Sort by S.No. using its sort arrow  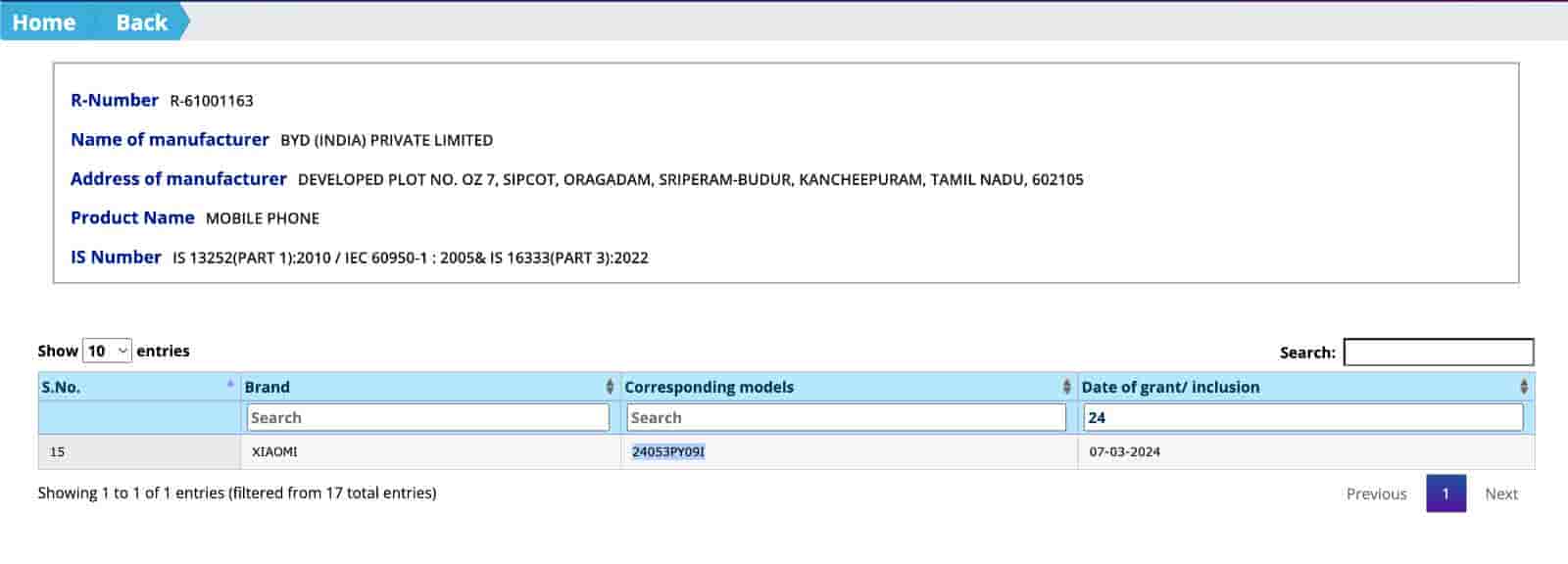tap(231, 387)
